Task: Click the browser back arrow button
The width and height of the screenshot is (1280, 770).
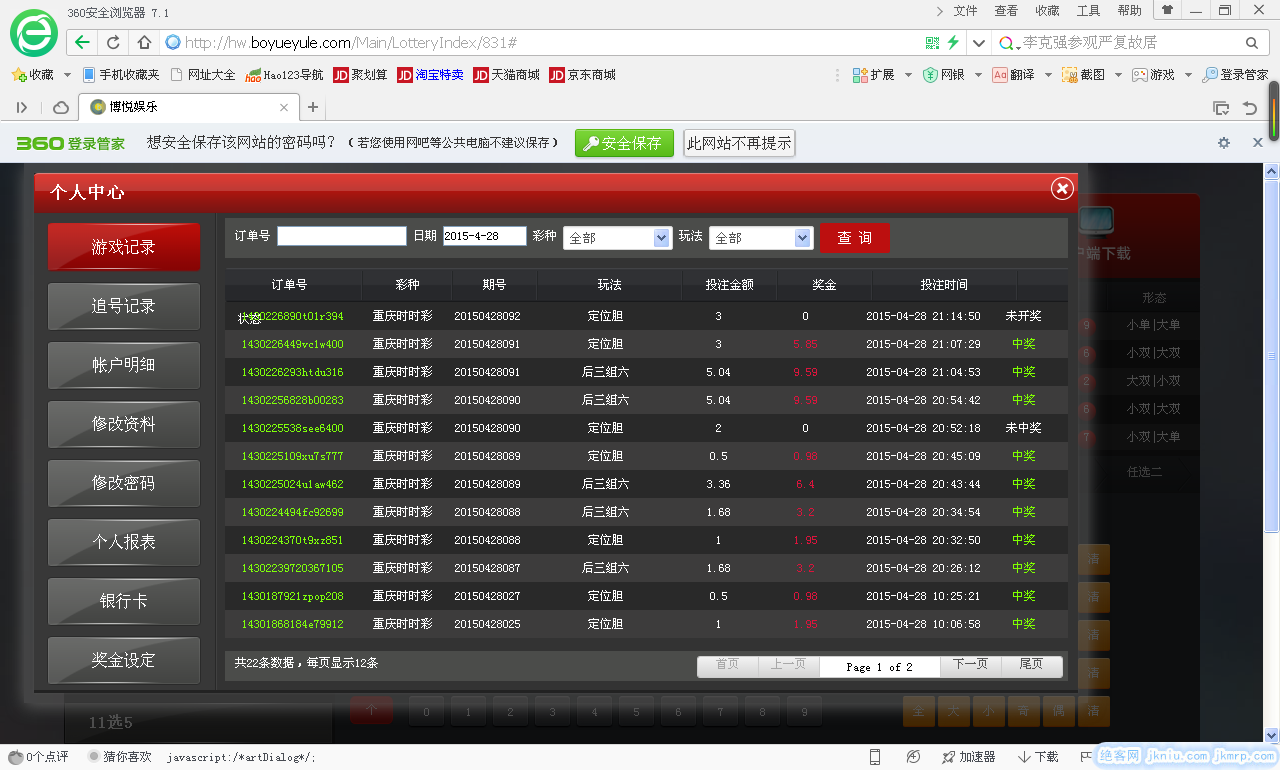Action: click(x=83, y=43)
